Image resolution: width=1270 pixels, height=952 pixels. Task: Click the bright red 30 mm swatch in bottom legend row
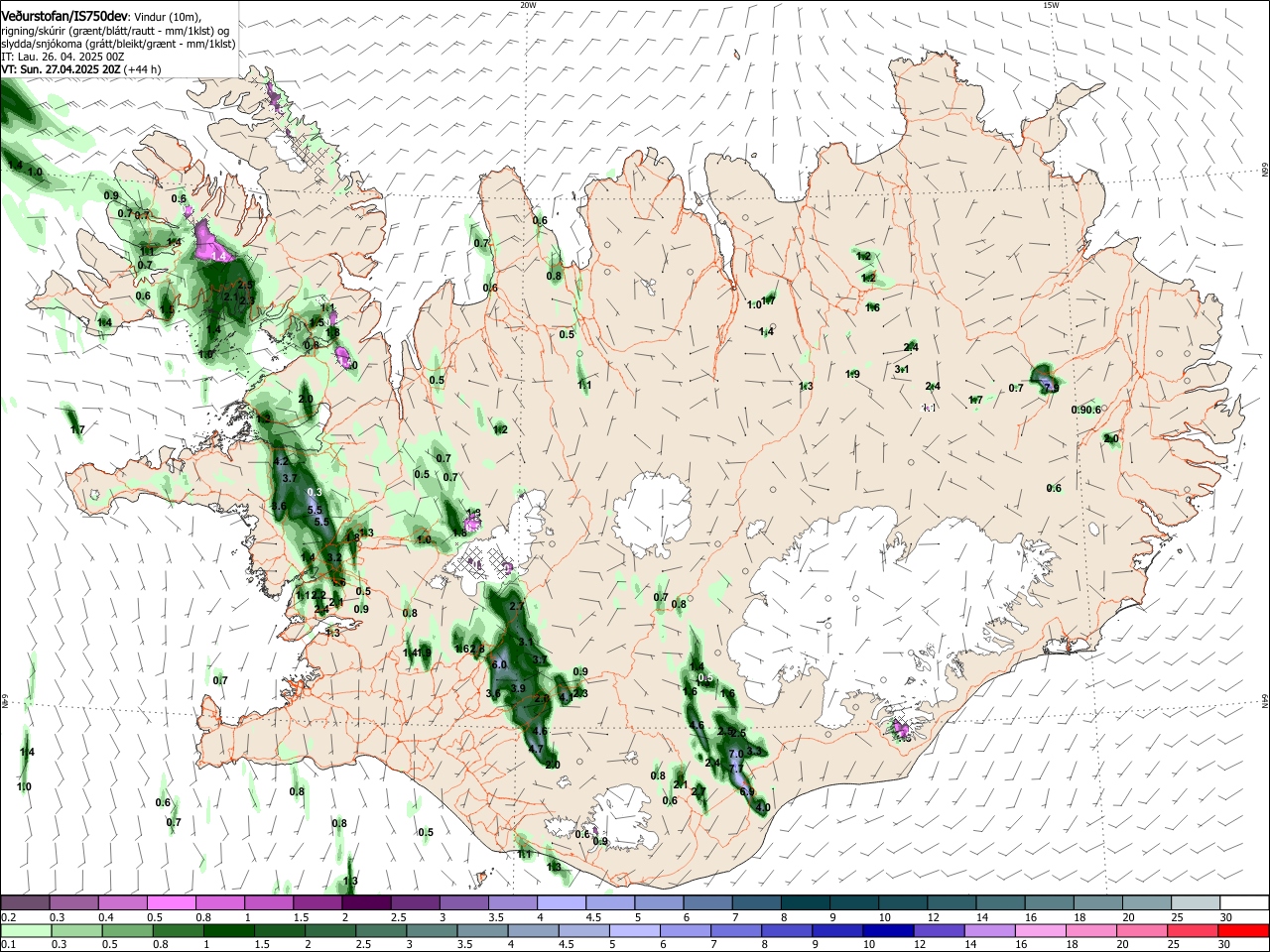coord(1245,930)
